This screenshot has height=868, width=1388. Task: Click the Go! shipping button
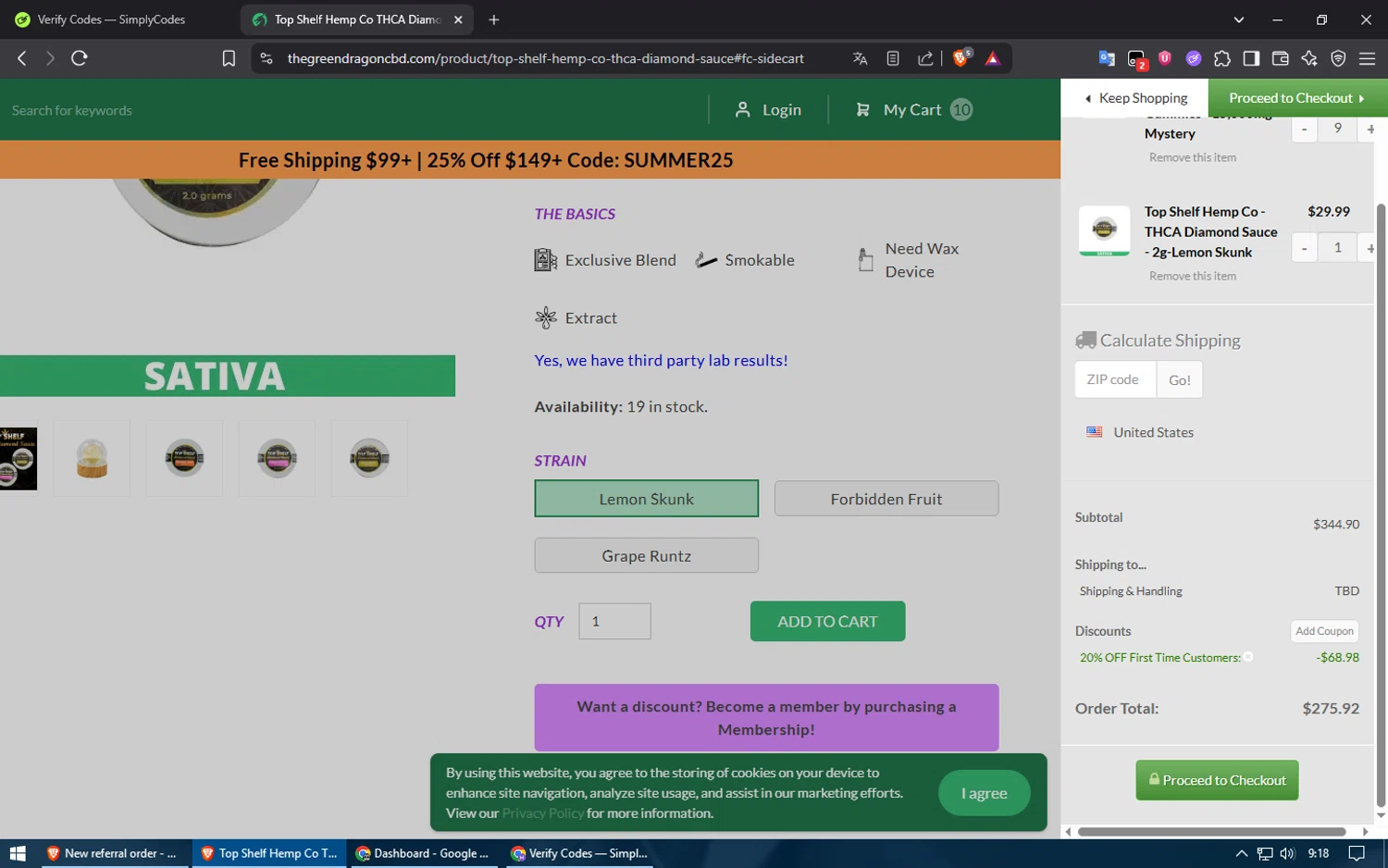tap(1179, 379)
